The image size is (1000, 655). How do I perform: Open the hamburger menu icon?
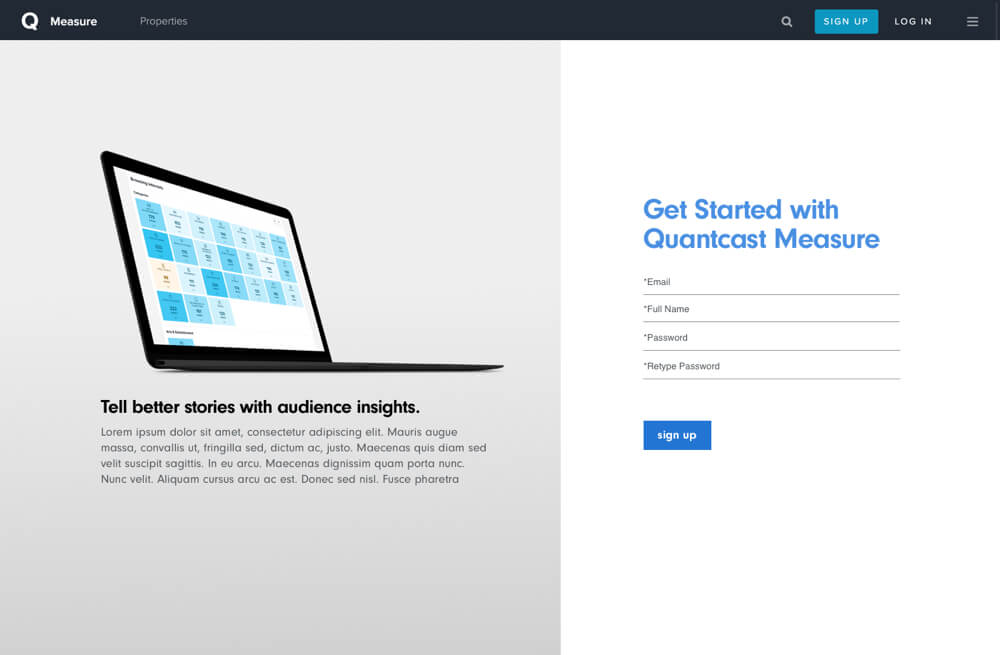972,22
